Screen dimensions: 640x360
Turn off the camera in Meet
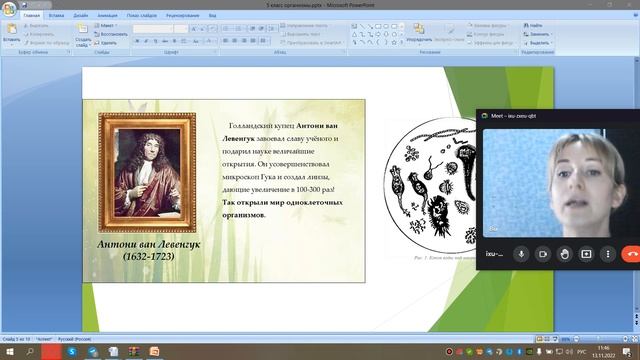click(543, 254)
